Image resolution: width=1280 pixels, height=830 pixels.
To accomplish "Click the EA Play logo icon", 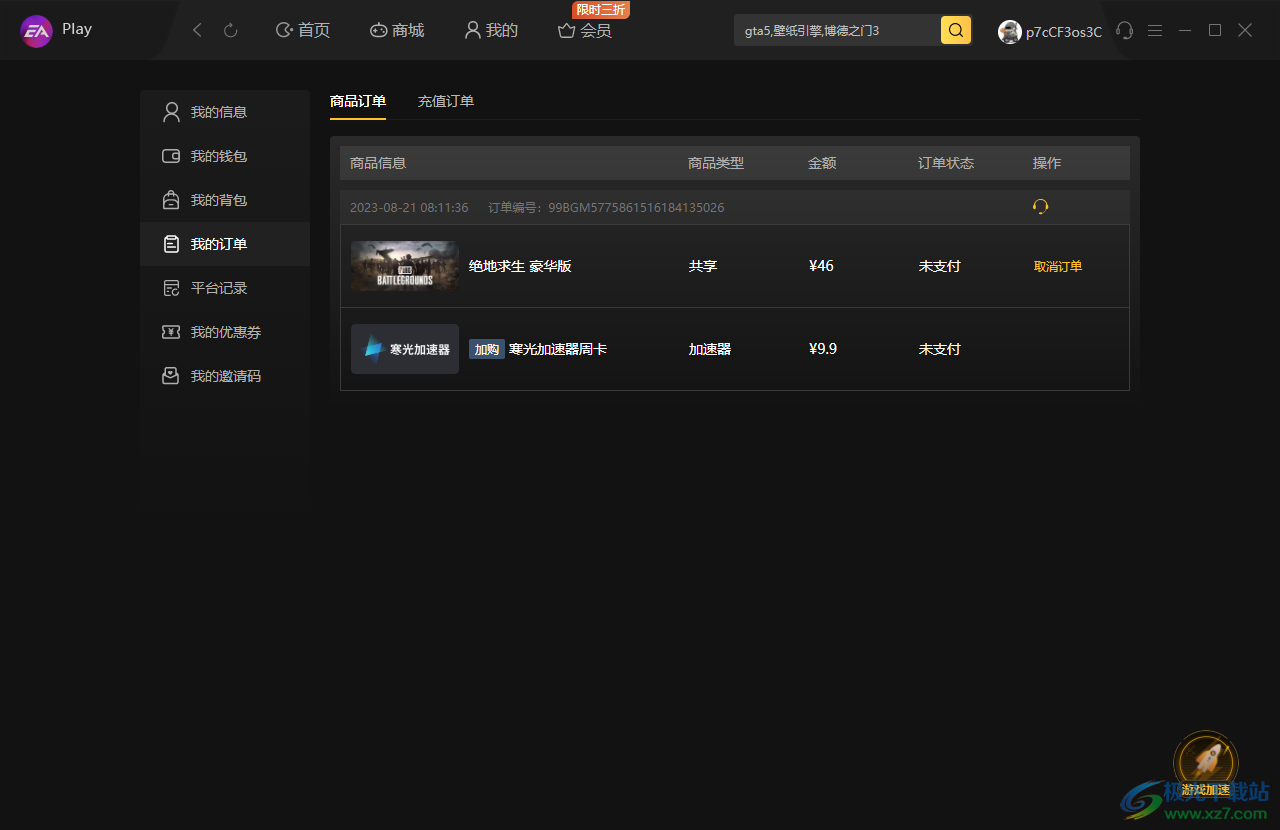I will (x=37, y=31).
